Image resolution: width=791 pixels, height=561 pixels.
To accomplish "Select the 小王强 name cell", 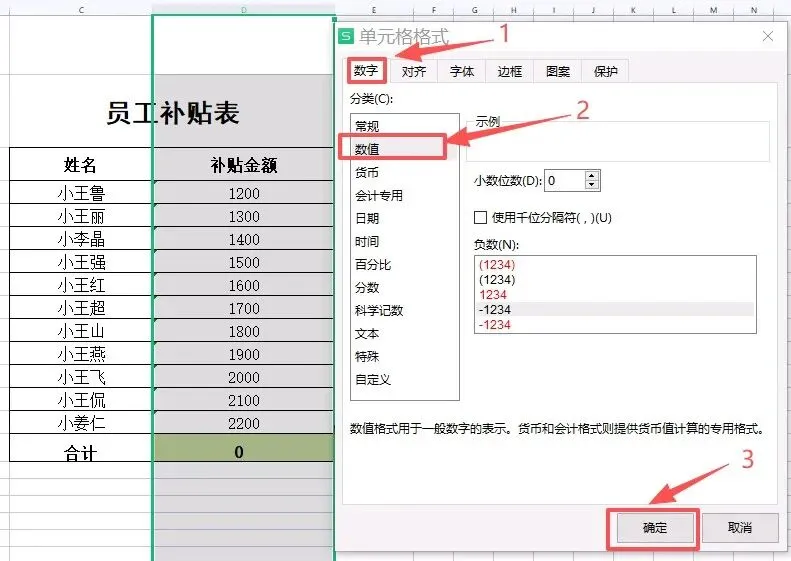I will [81, 262].
